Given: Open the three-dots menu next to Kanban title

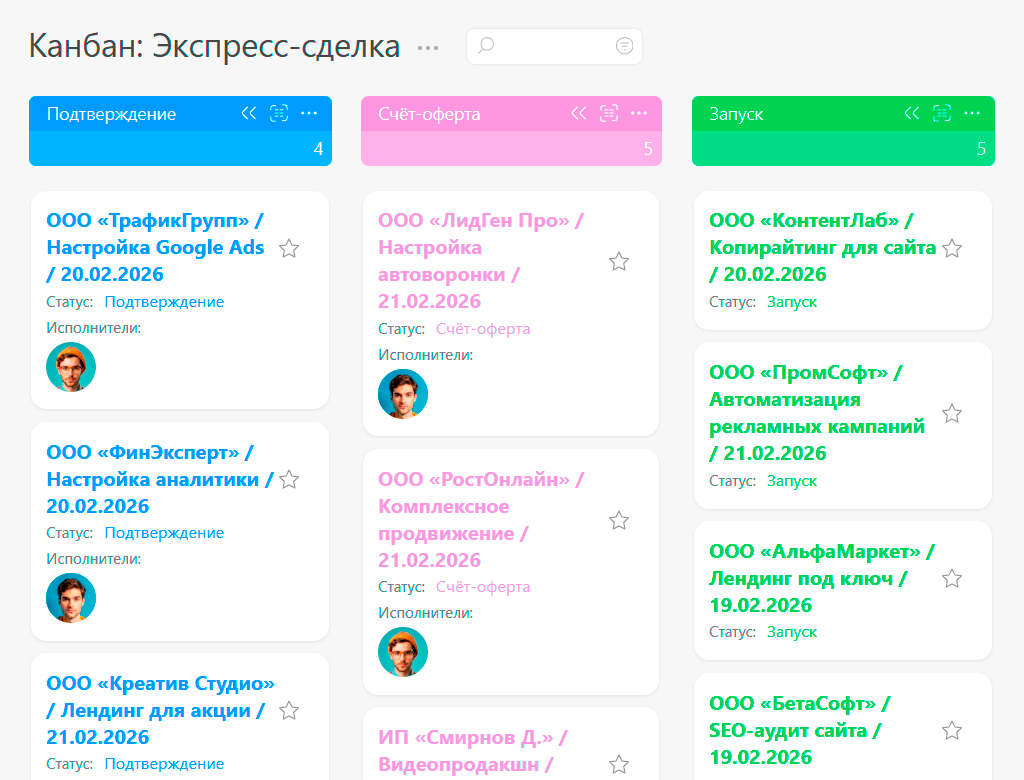Looking at the screenshot, I should (x=428, y=48).
